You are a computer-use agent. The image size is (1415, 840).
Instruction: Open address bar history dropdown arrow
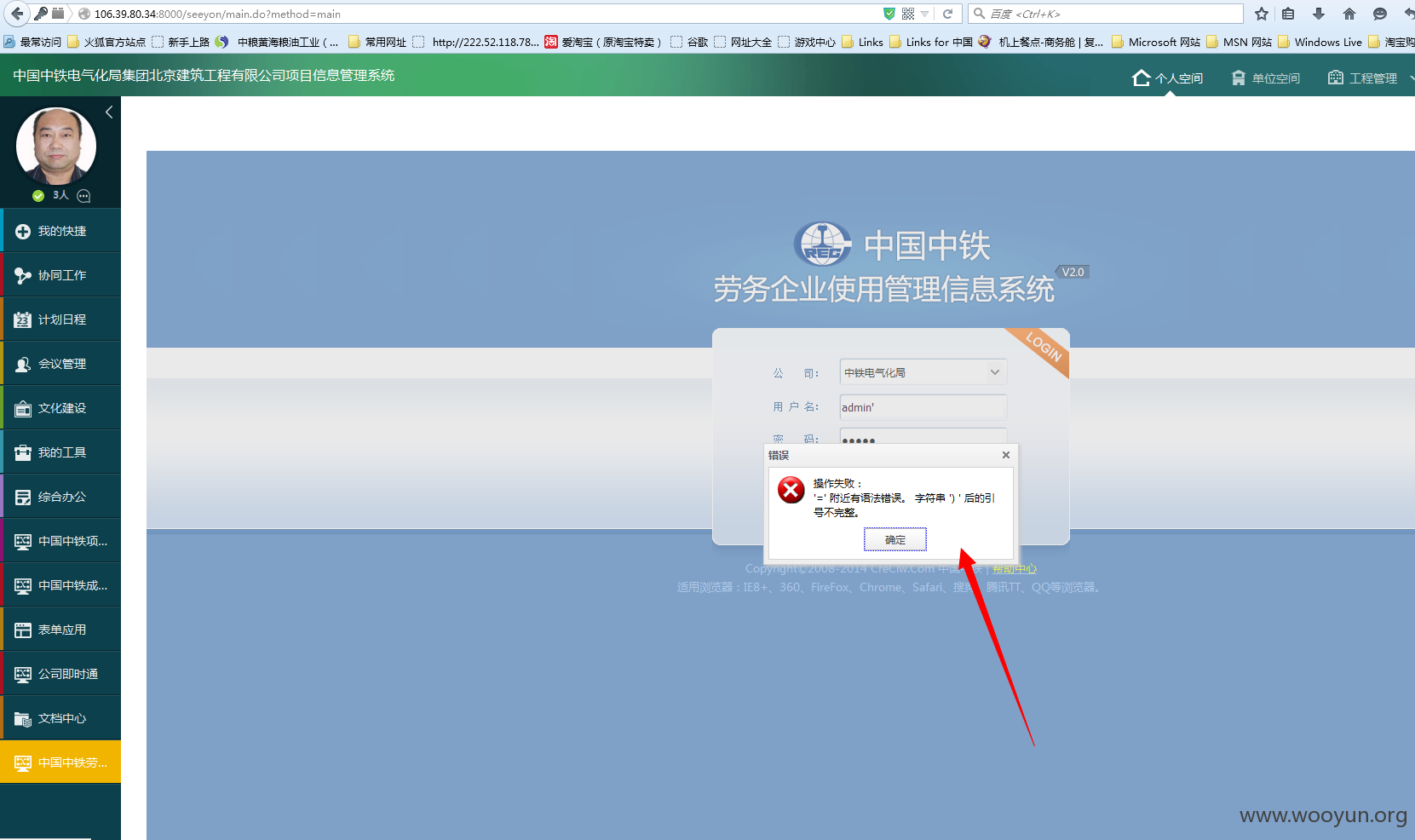point(925,14)
